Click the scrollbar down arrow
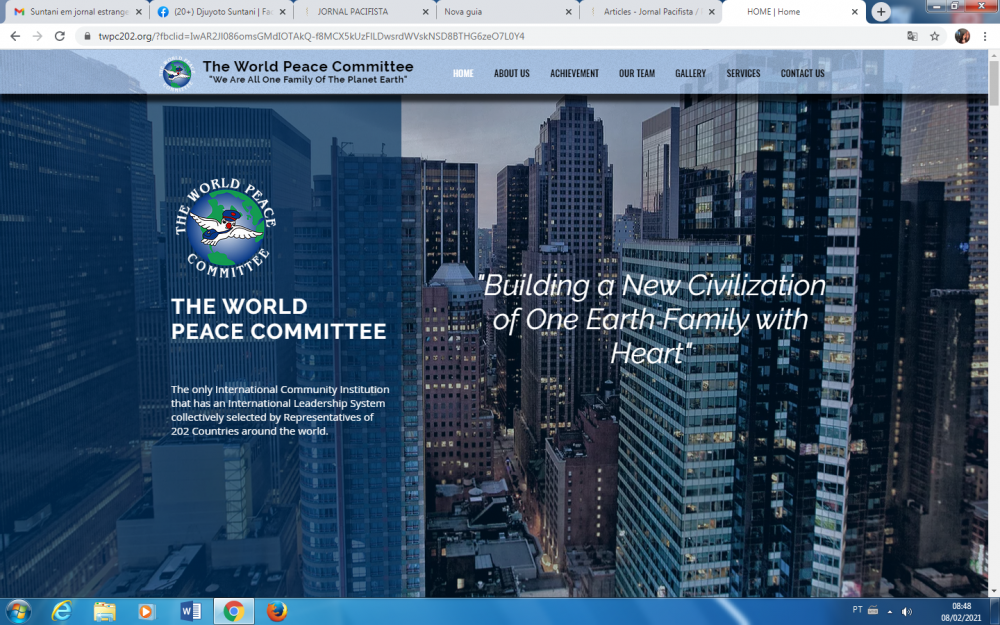1000x625 pixels. 994,591
